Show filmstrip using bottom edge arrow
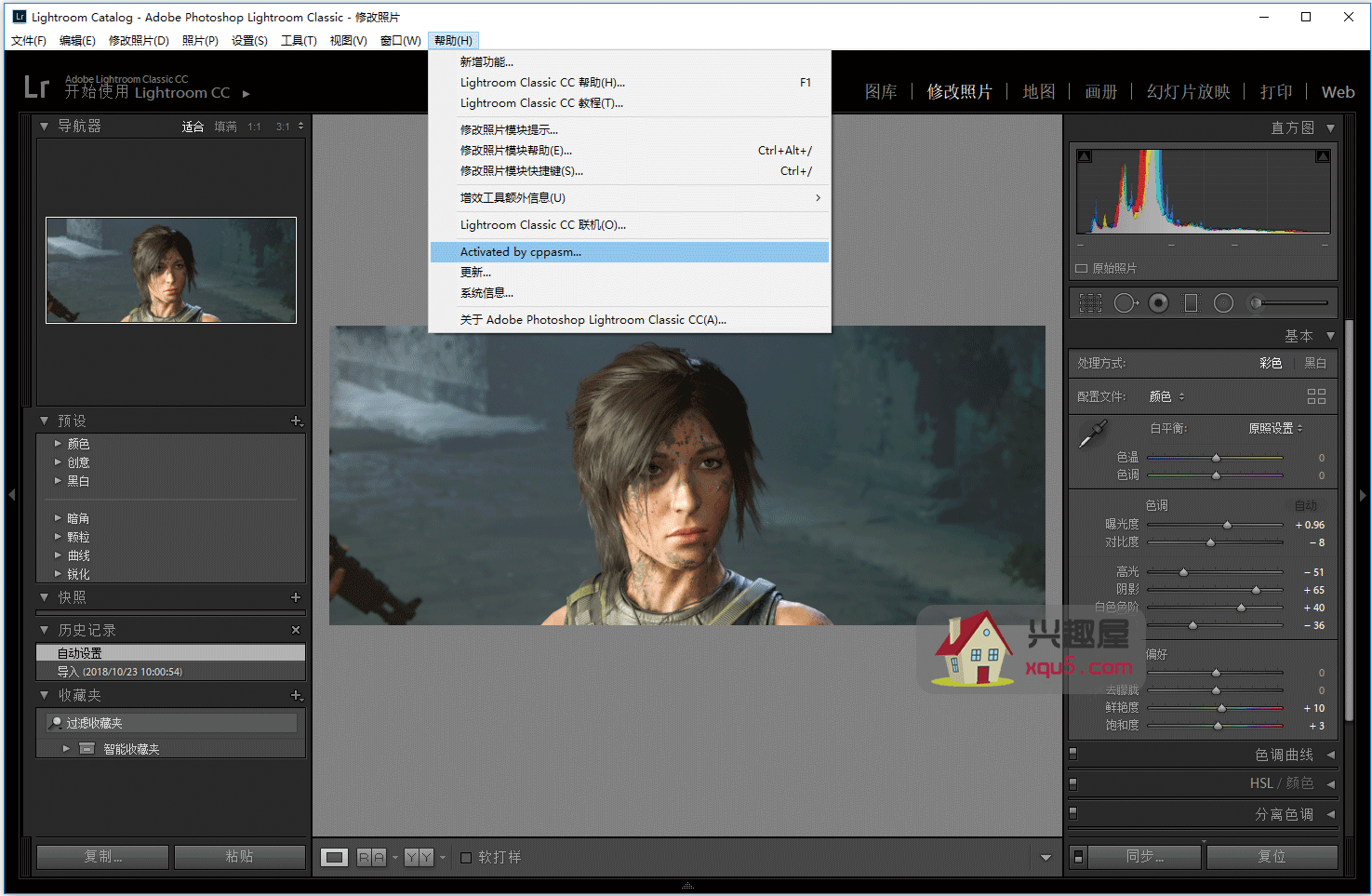 (687, 886)
